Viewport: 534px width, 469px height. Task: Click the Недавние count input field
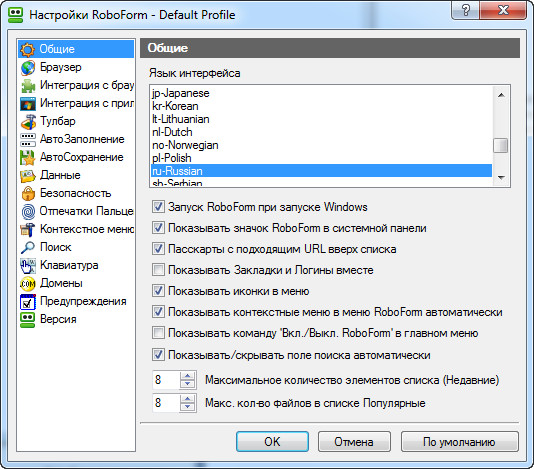tap(166, 380)
